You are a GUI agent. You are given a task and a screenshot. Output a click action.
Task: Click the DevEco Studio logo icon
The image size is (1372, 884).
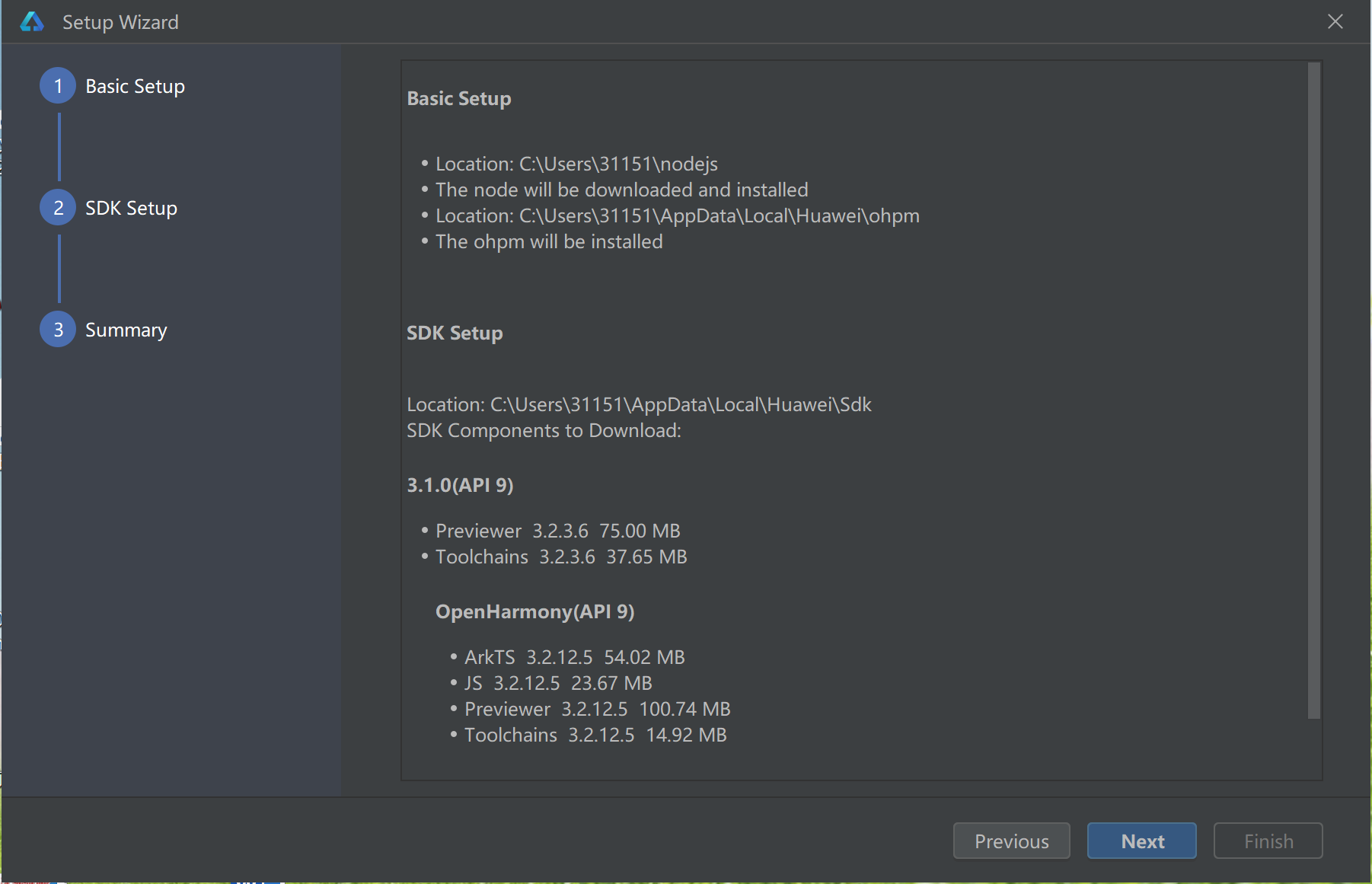click(32, 22)
